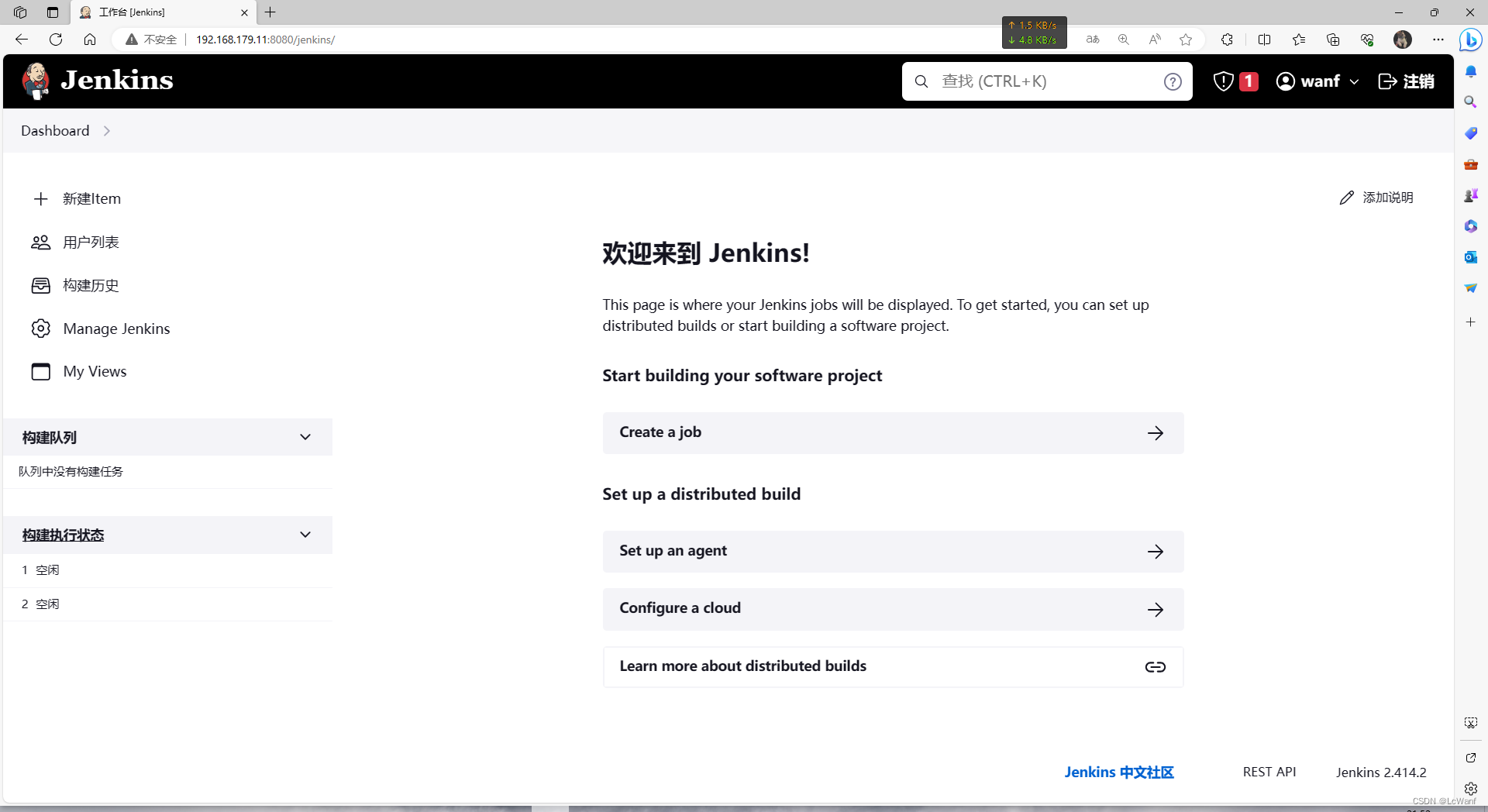The image size is (1488, 812).
Task: Focus the search box 查找 (CTRL+K)
Action: 1046,81
